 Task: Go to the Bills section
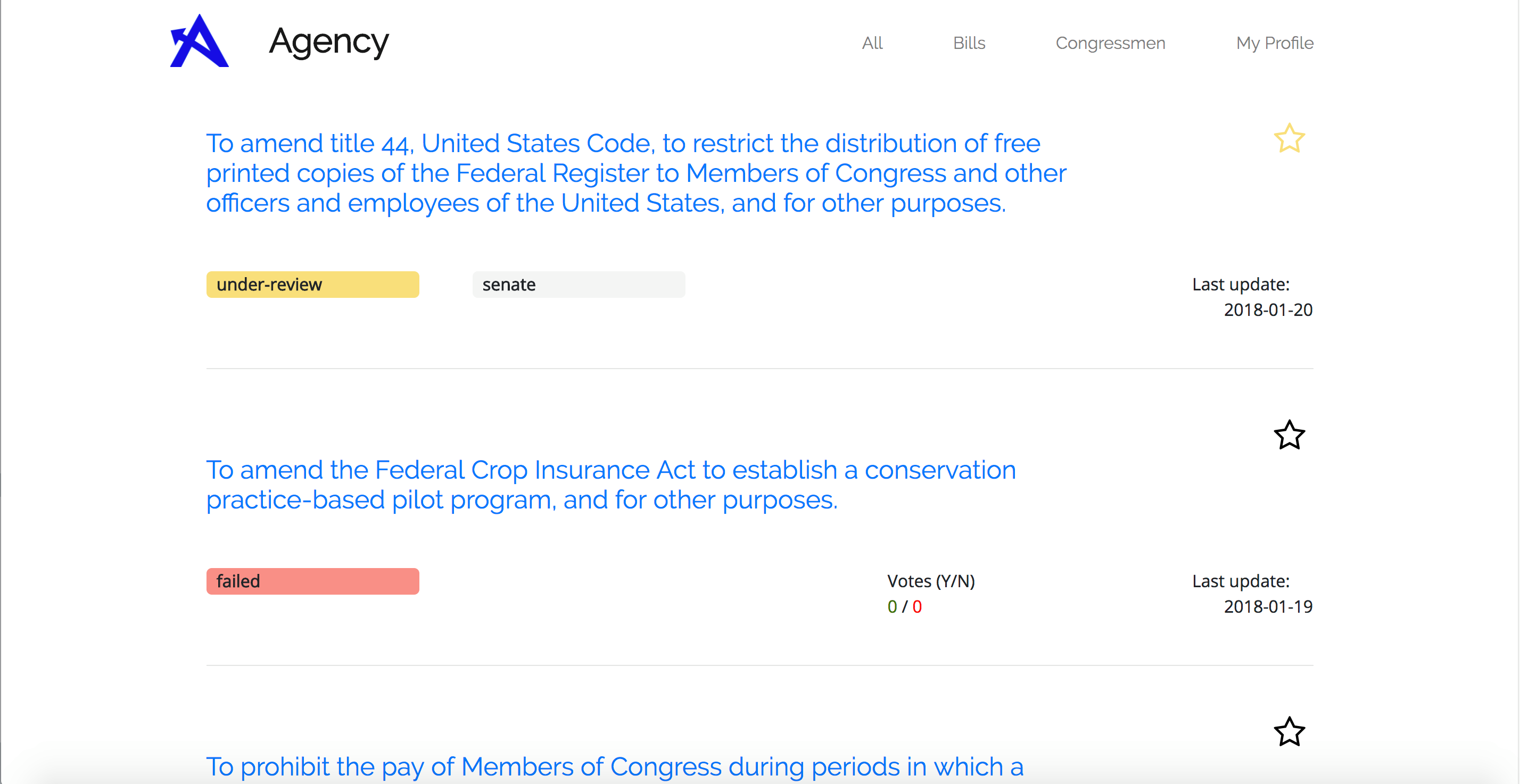pos(969,43)
